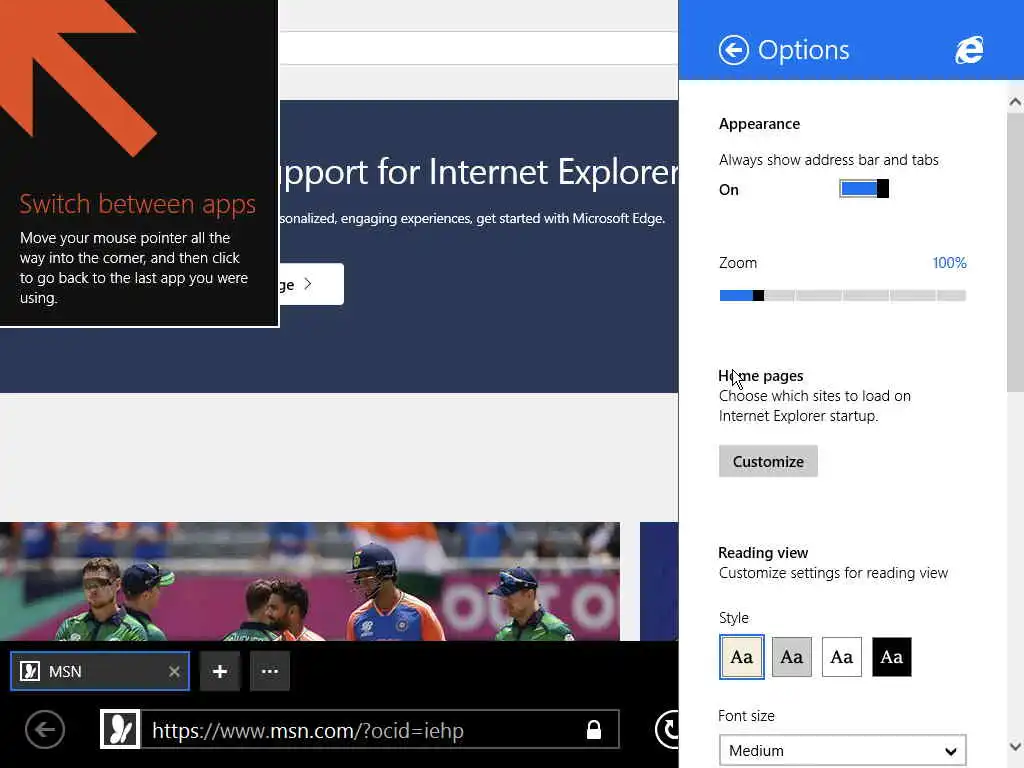Image resolution: width=1024 pixels, height=768 pixels.
Task: Select the white Aa reading style
Action: tap(841, 657)
